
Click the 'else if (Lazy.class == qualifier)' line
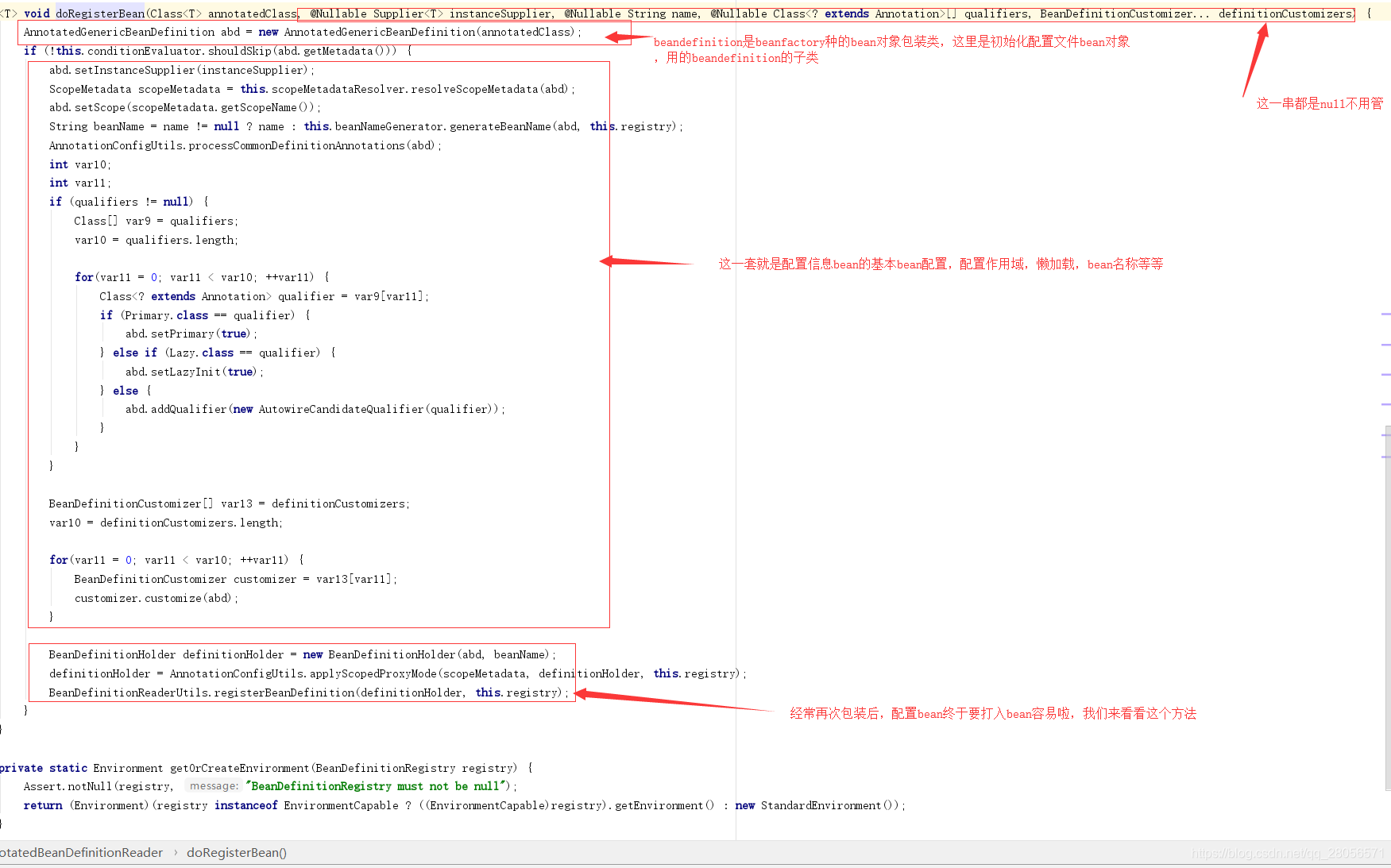click(218, 353)
